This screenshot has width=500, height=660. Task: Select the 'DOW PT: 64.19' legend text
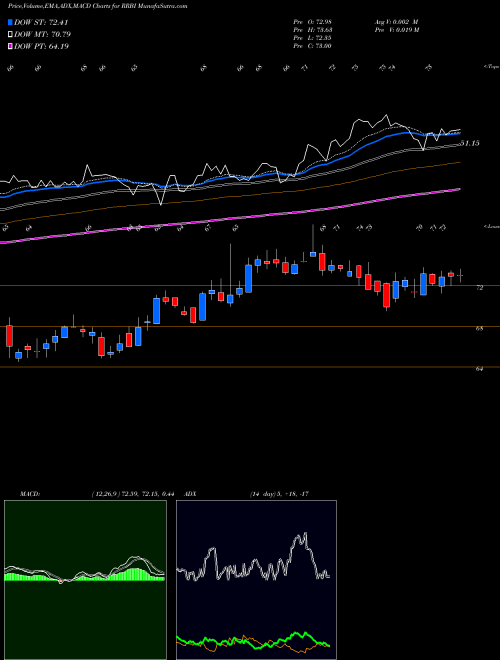[42, 46]
